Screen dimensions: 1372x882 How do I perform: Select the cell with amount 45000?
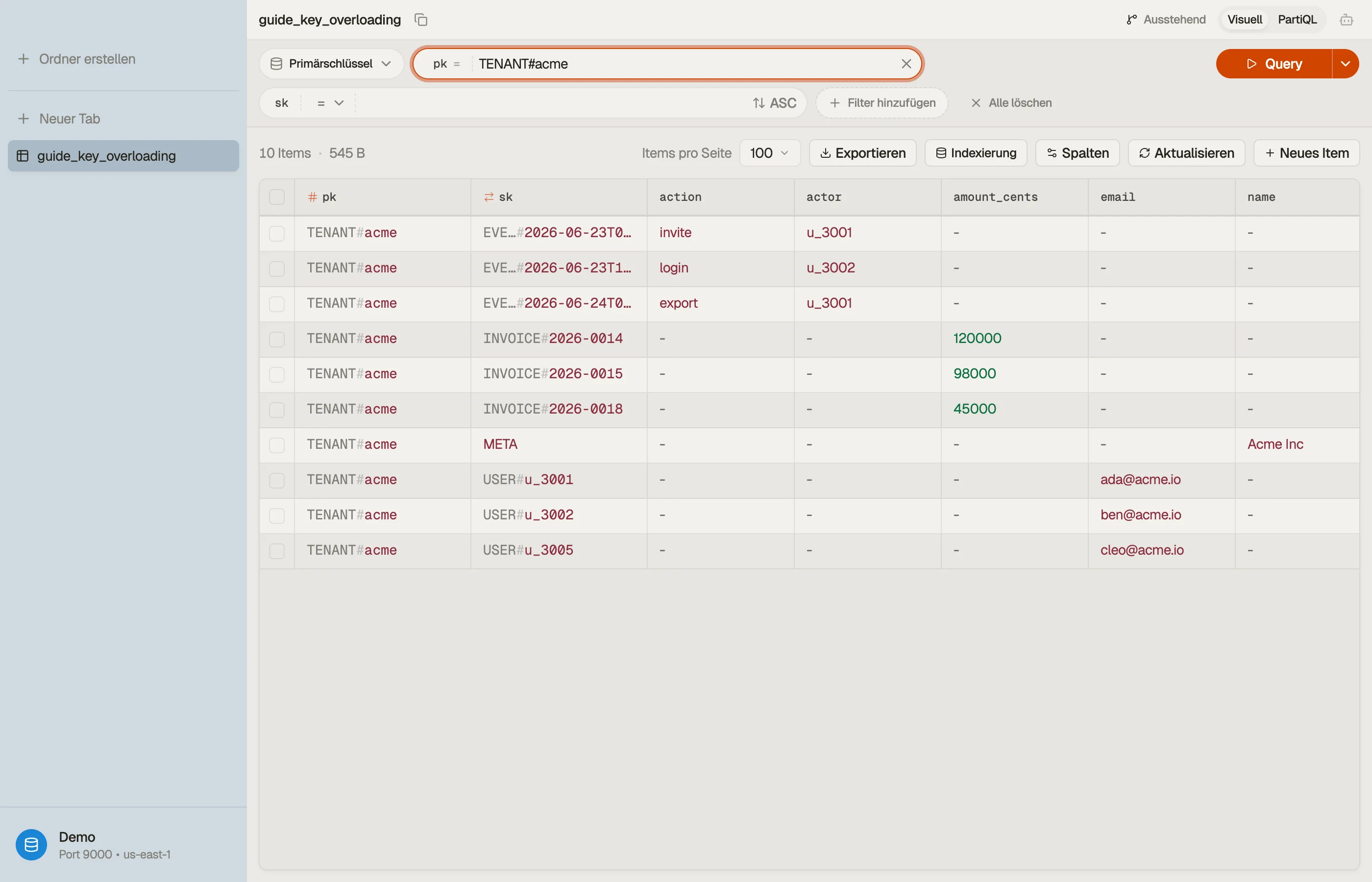[x=1015, y=409]
